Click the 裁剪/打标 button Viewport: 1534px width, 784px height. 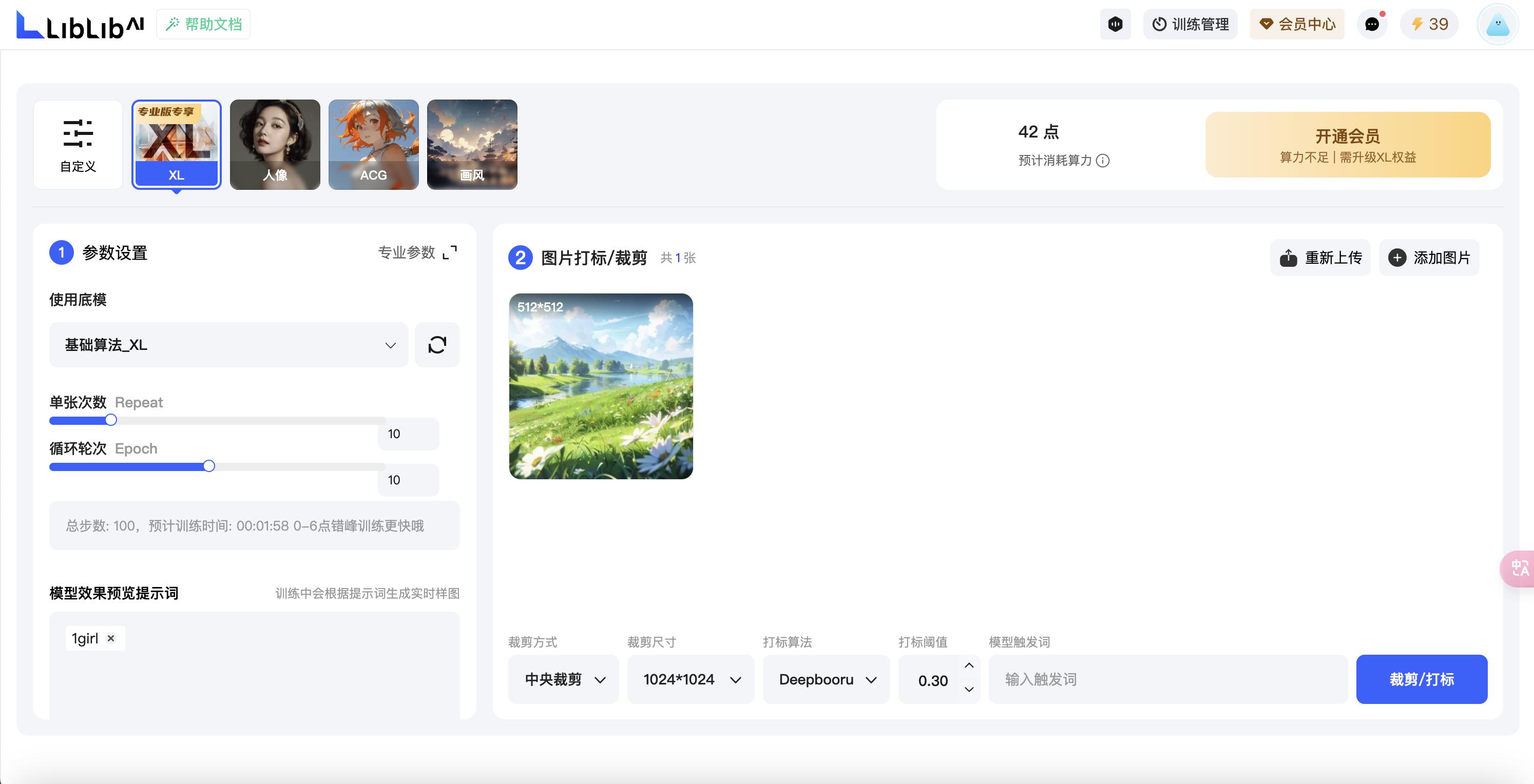[1422, 679]
